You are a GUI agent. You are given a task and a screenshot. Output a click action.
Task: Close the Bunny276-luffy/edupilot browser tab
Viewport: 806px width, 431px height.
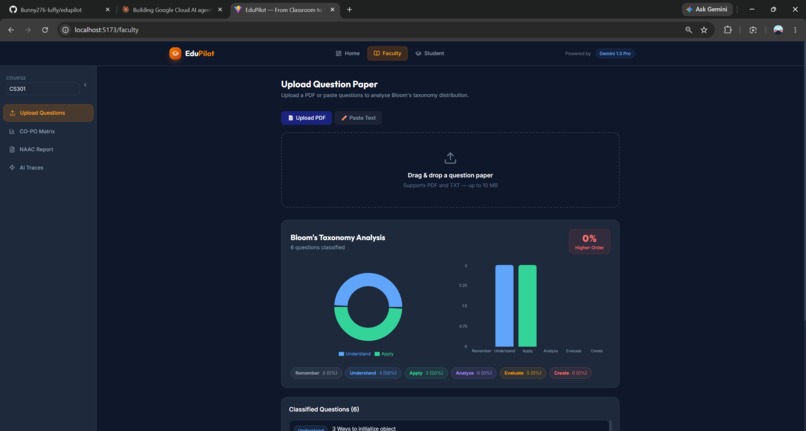point(107,10)
